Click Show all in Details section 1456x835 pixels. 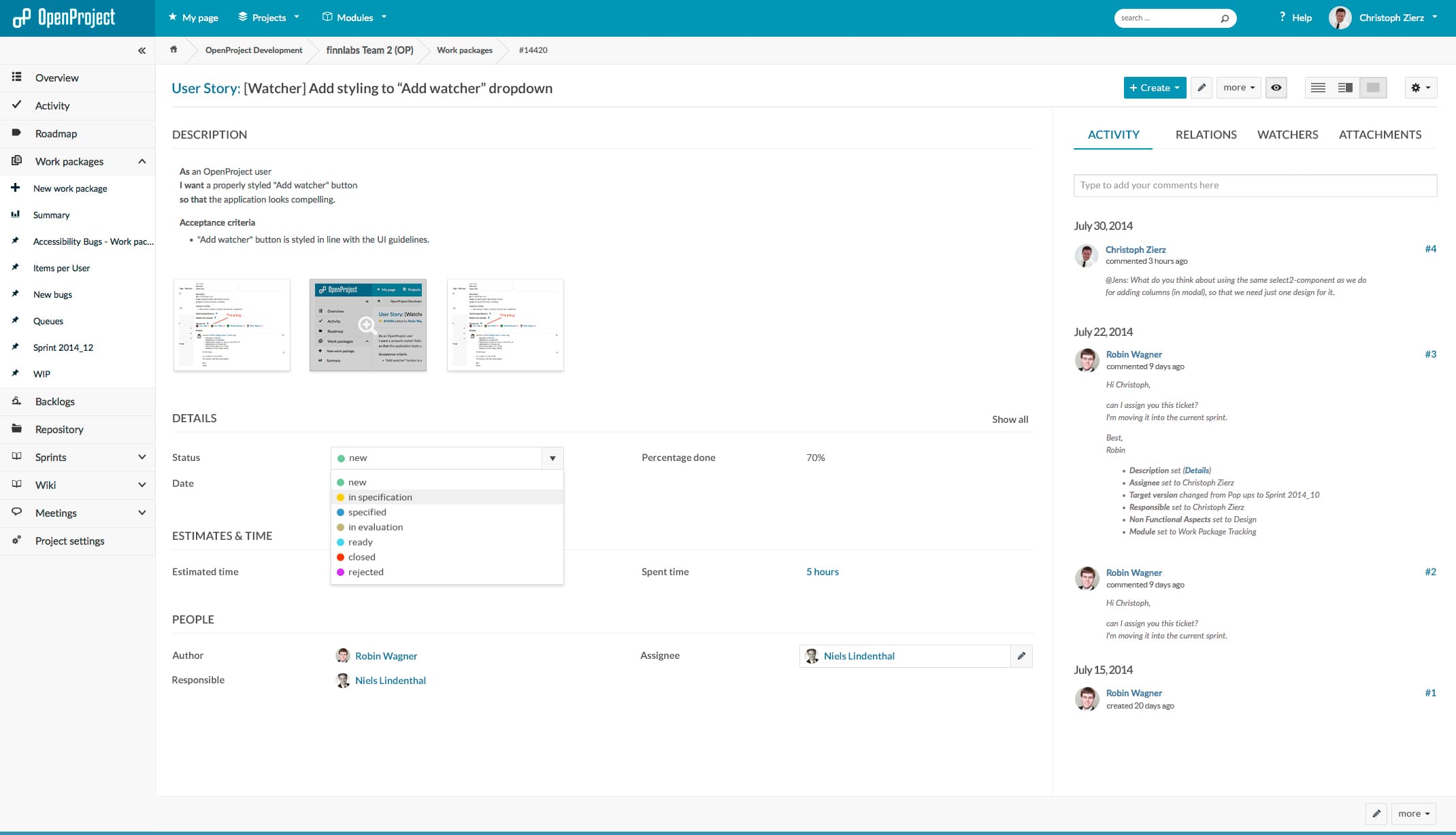pos(1010,418)
